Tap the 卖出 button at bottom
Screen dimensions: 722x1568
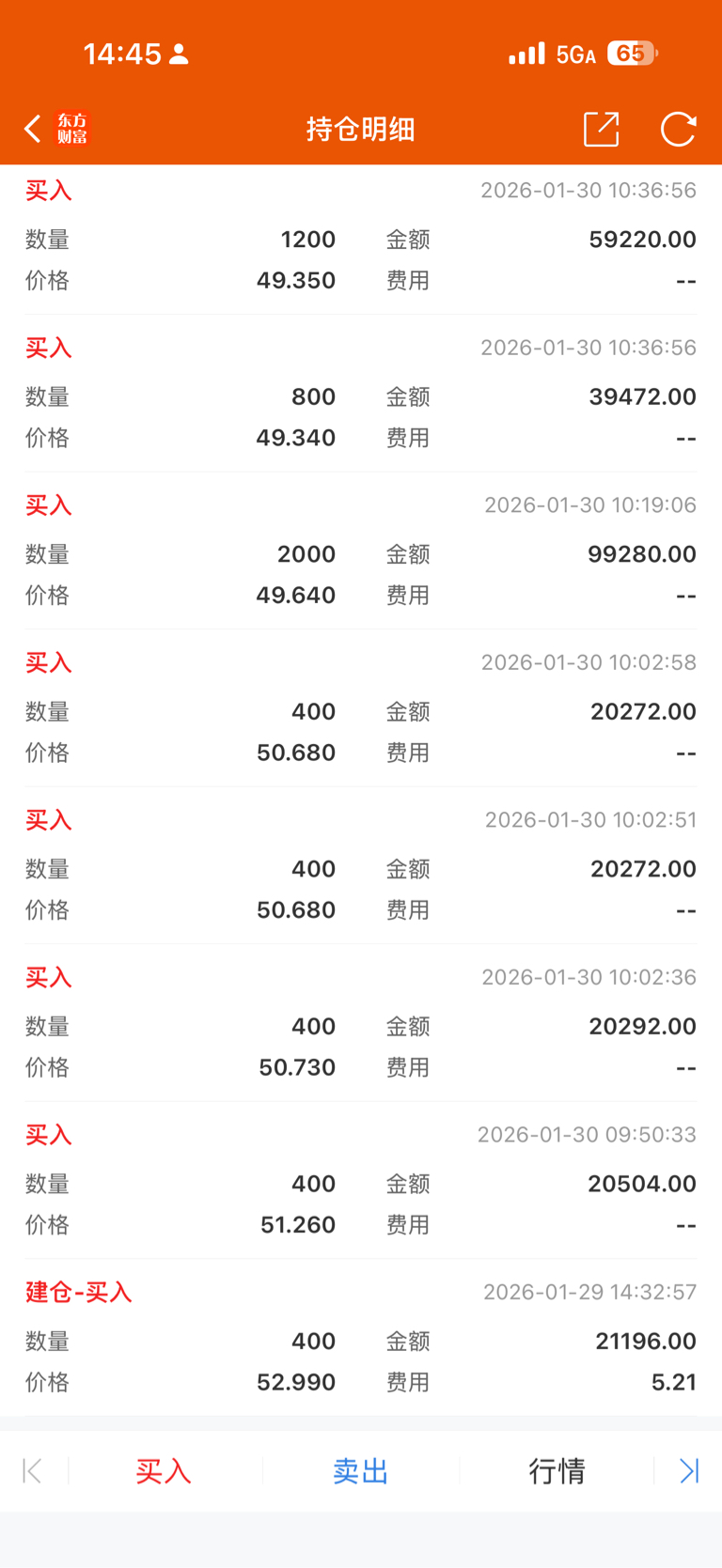360,1470
